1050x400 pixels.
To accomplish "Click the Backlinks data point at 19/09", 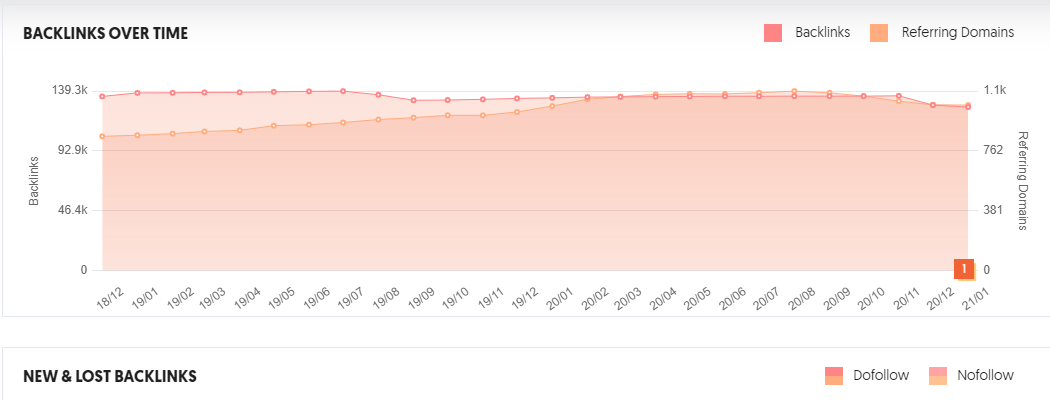I will [413, 100].
